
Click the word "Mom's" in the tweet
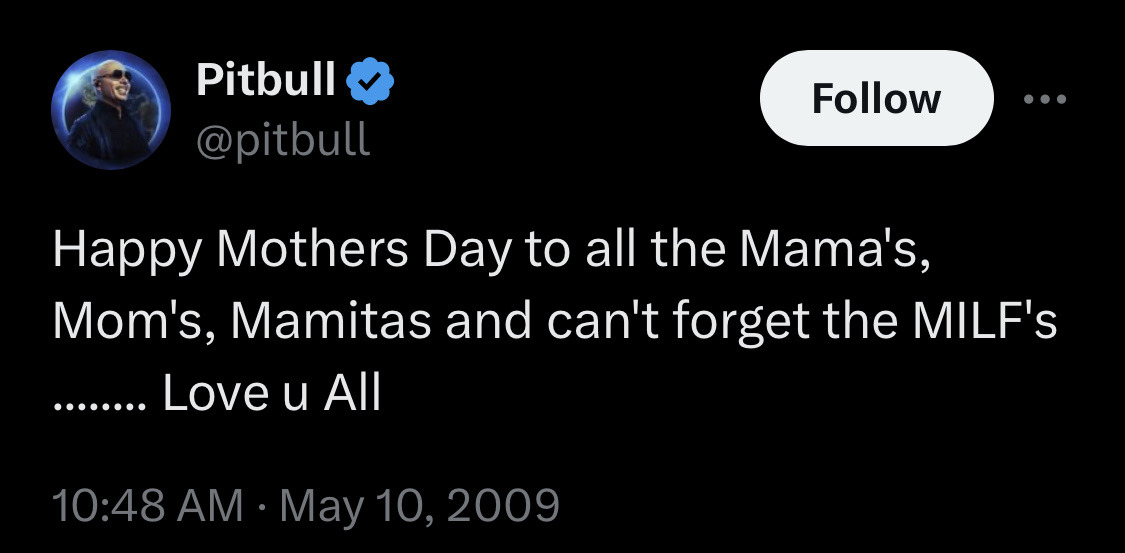click(x=115, y=322)
